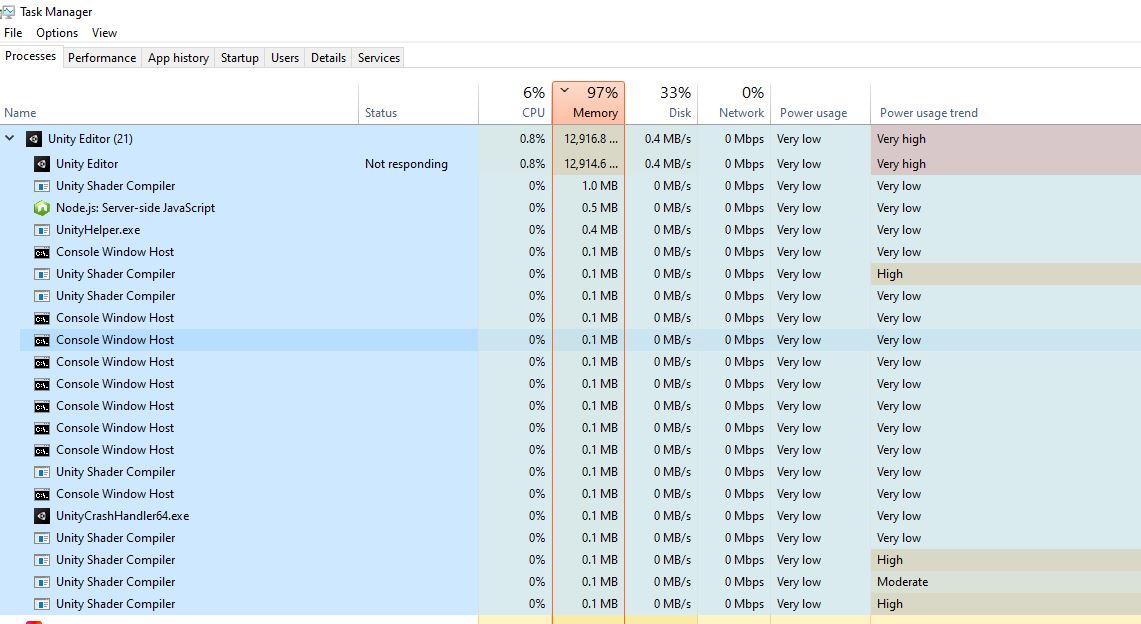Go to the Users tab
The width and height of the screenshot is (1141, 624).
[285, 58]
